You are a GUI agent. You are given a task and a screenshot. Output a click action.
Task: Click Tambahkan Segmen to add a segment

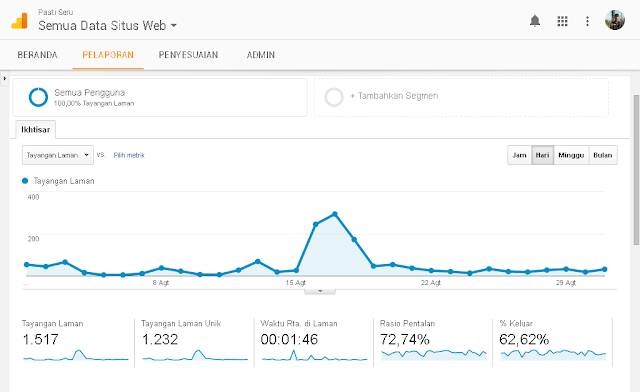394,96
